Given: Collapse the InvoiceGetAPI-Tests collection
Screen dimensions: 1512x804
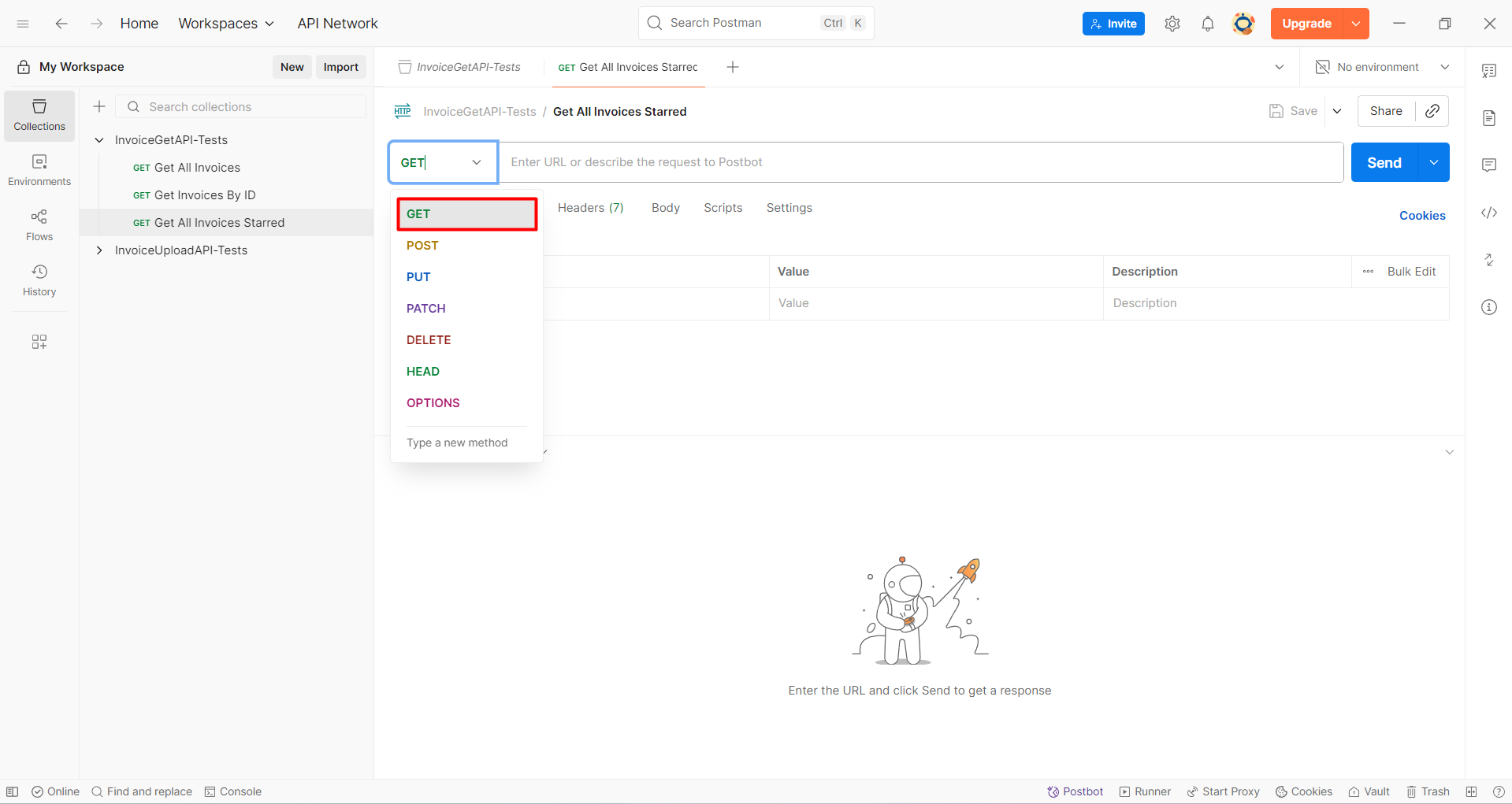Looking at the screenshot, I should point(98,139).
